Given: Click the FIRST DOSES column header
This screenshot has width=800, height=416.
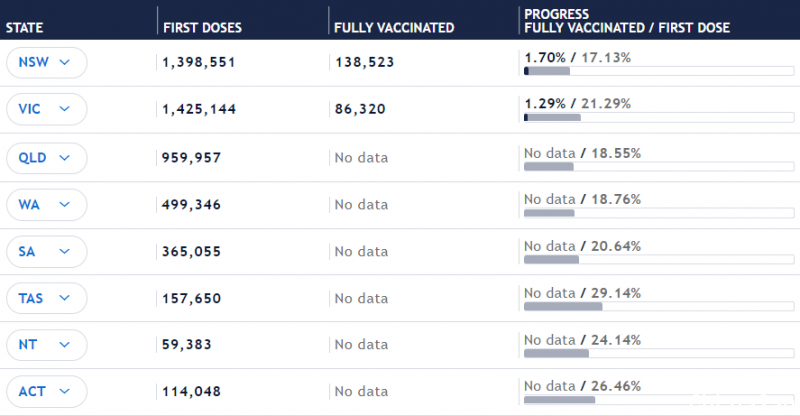Looking at the screenshot, I should coord(203,28).
